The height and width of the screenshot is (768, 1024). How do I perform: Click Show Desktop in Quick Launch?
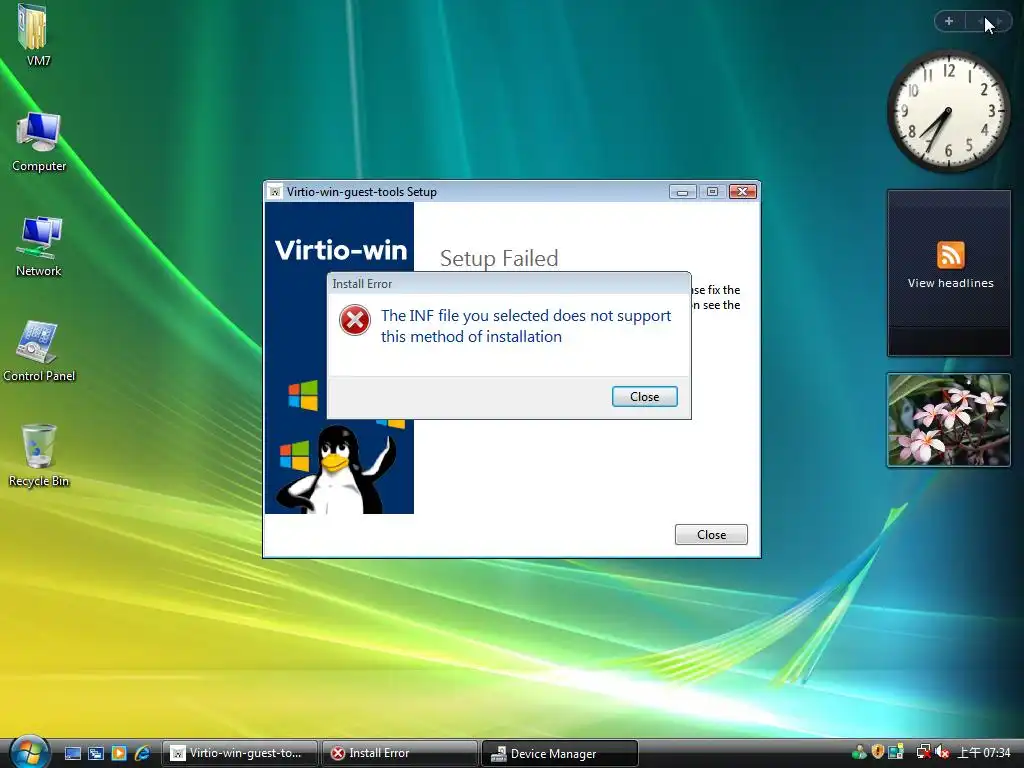[x=72, y=753]
